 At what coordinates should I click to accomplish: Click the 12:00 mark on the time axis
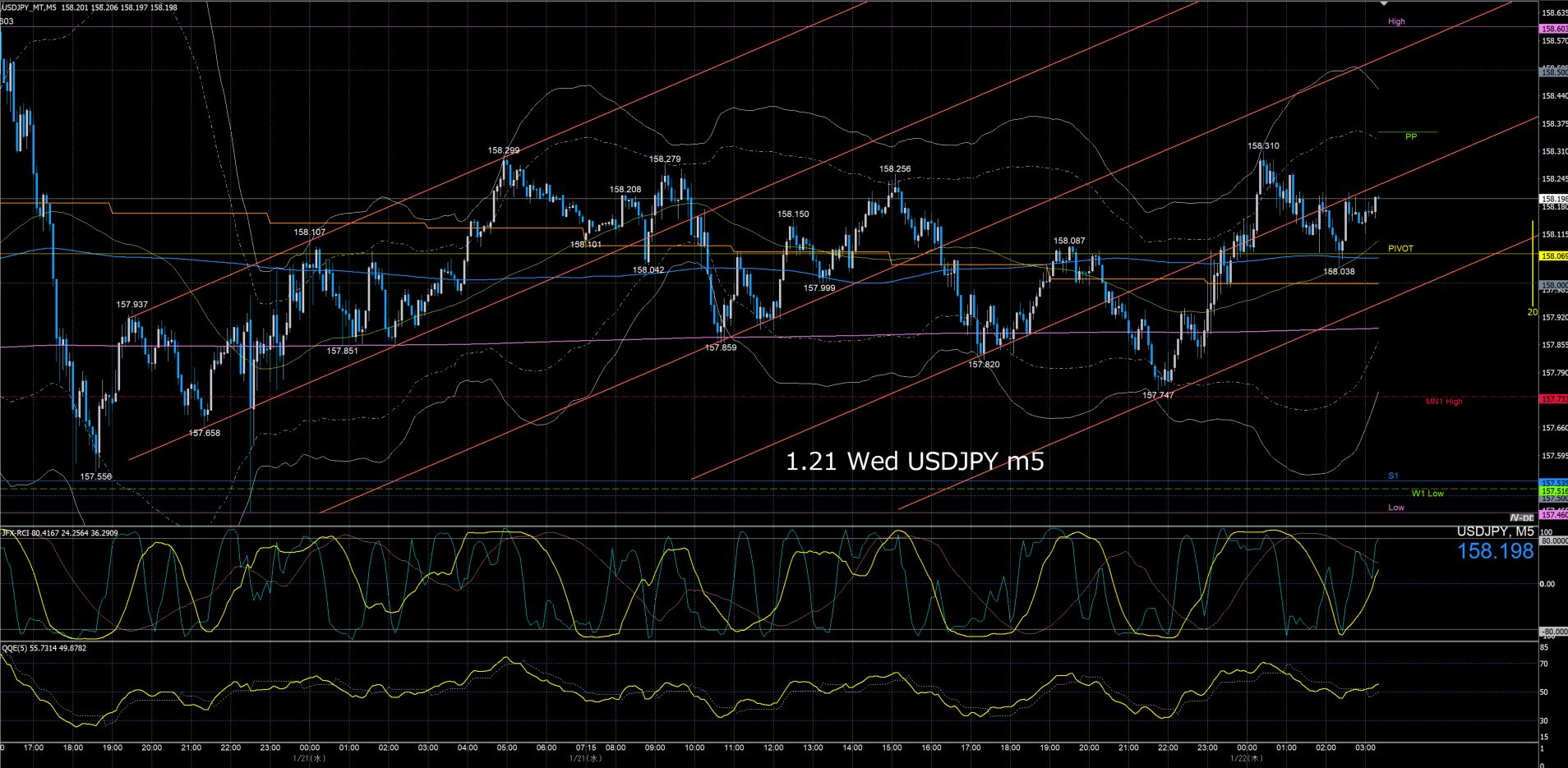click(773, 747)
